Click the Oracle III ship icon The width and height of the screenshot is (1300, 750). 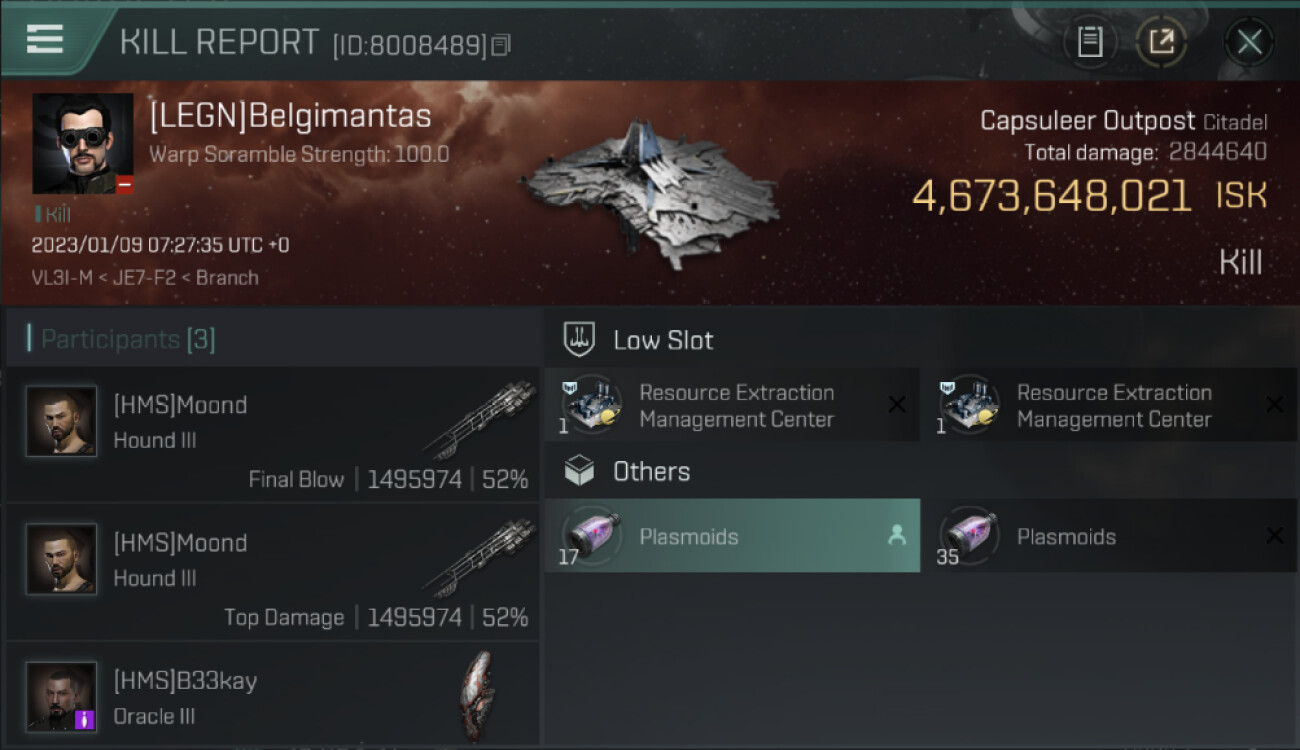(477, 693)
